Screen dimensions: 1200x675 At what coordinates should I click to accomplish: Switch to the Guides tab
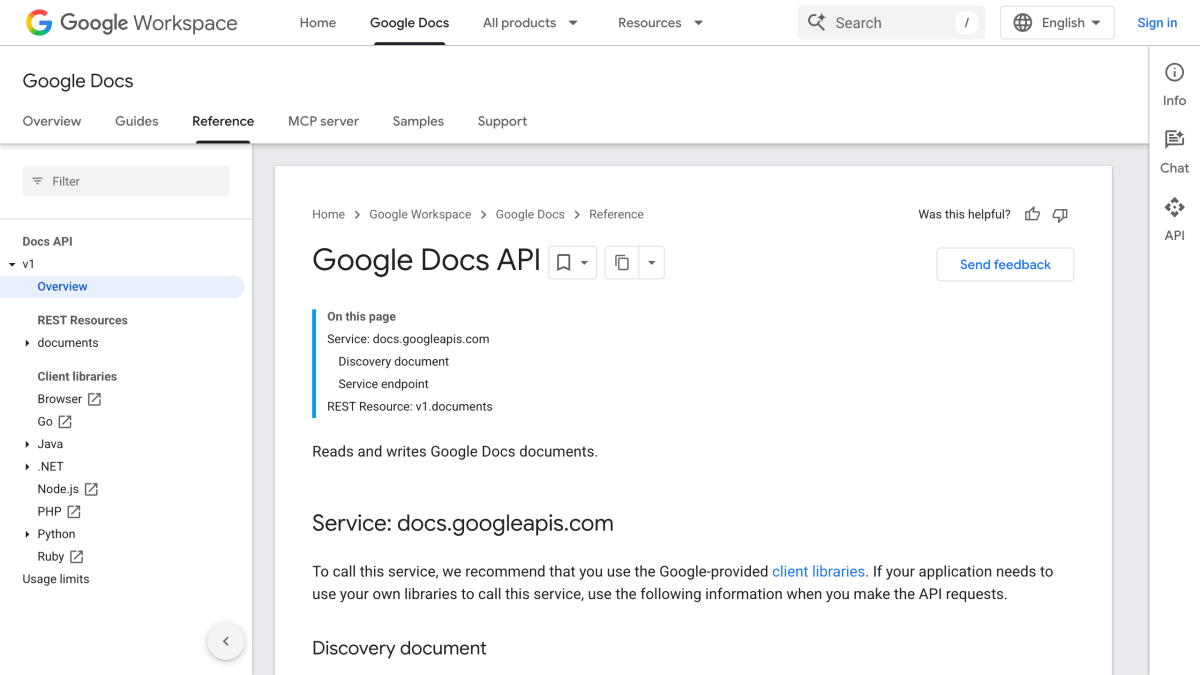[x=137, y=121]
